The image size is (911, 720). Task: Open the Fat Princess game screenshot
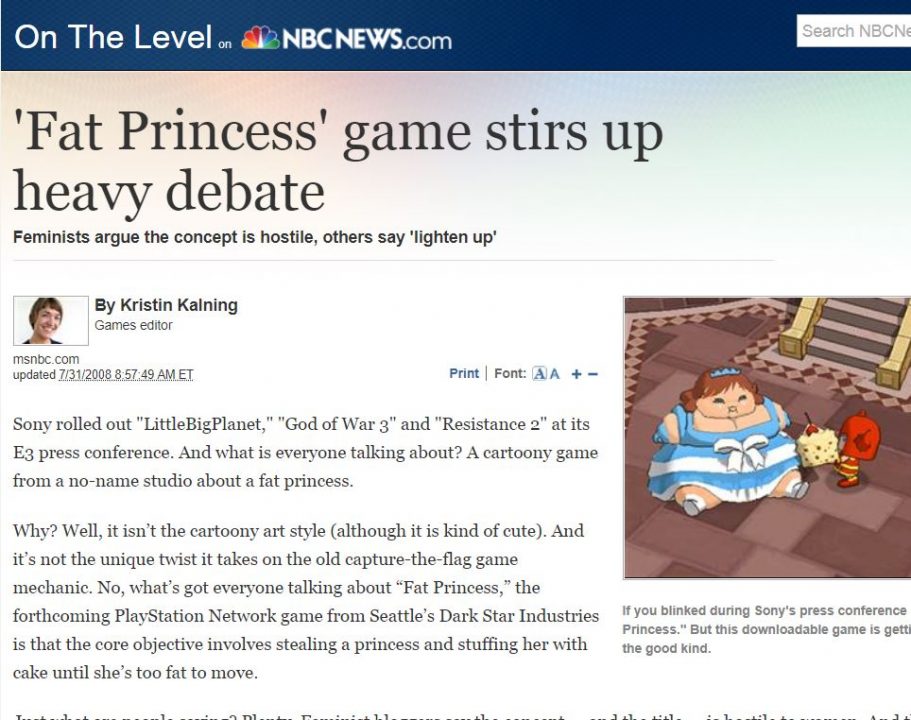[767, 438]
